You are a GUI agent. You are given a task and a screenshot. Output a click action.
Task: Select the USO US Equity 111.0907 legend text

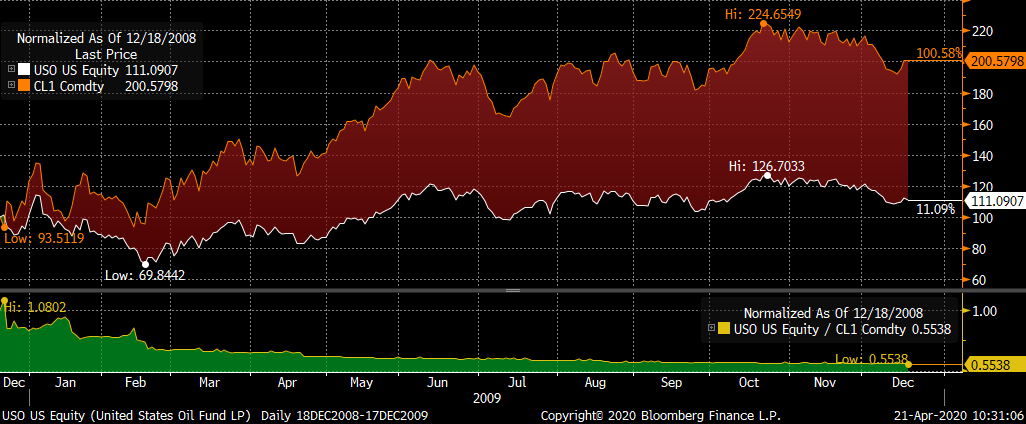tap(106, 70)
